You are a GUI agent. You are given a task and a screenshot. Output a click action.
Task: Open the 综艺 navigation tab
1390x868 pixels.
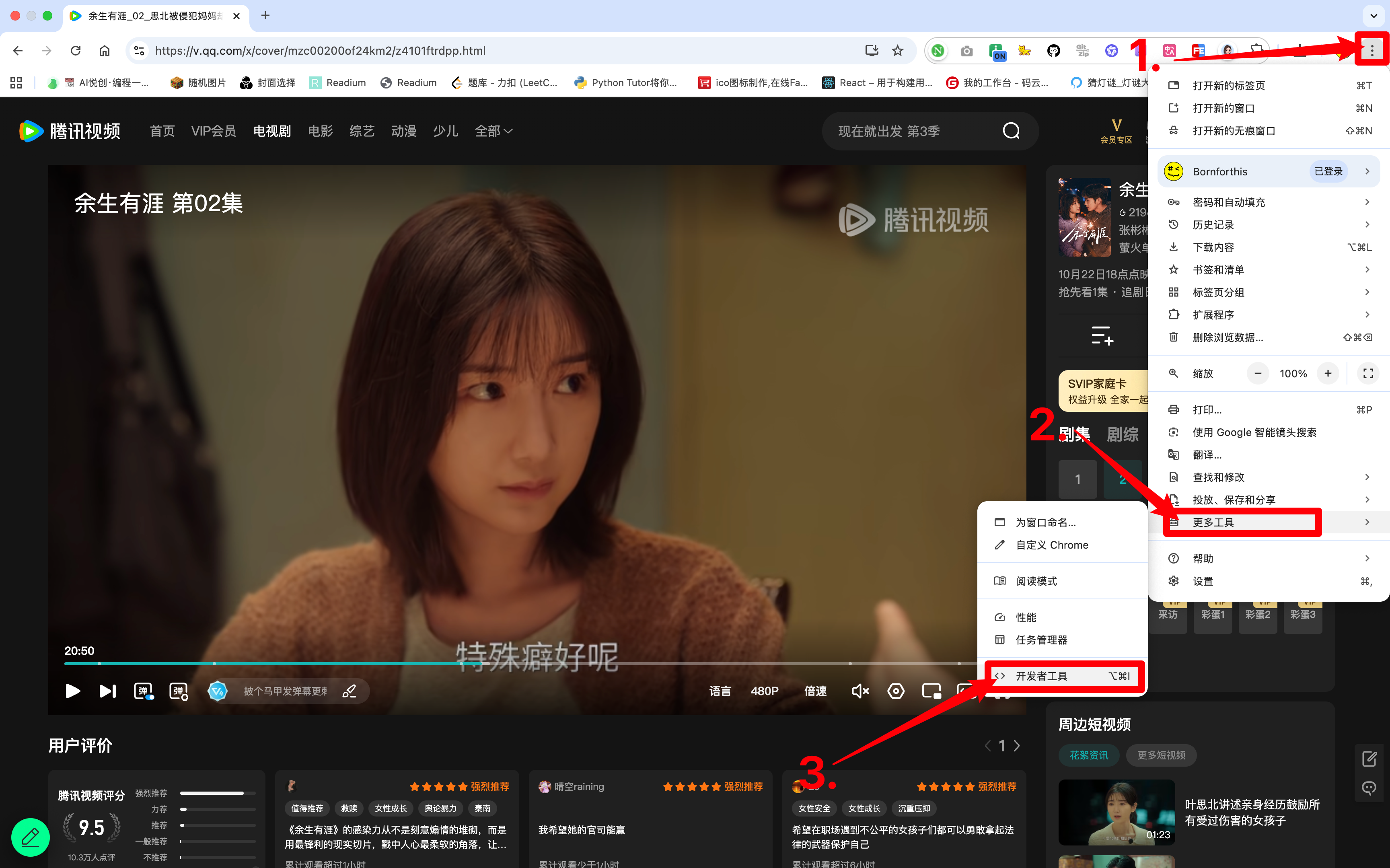click(x=362, y=131)
